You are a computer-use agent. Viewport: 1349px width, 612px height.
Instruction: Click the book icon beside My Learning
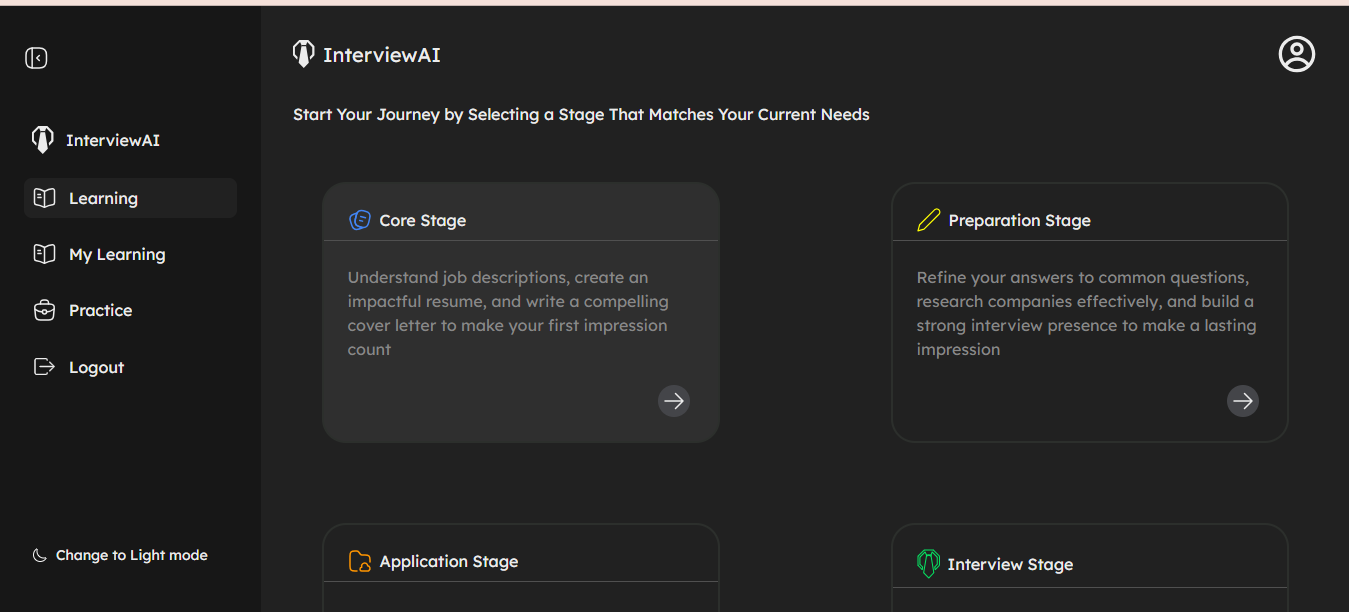tap(44, 254)
